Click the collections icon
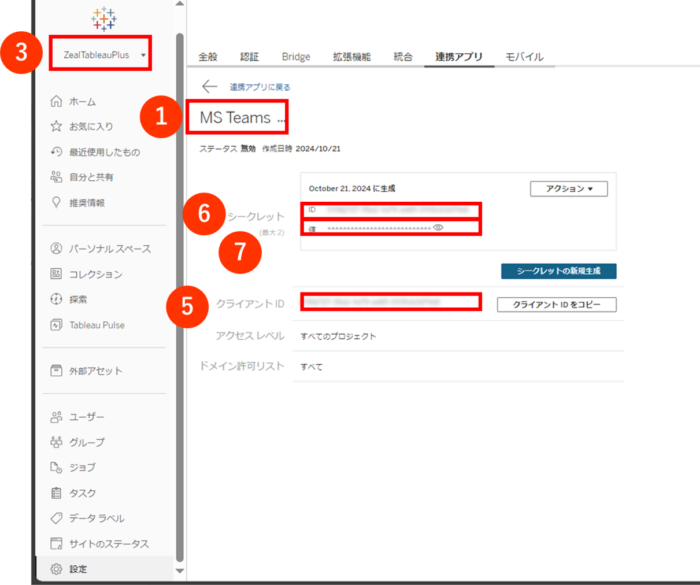This screenshot has width=700, height=585. (56, 274)
